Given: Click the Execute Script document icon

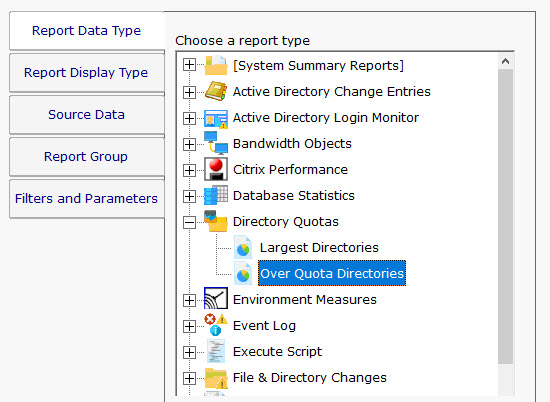Looking at the screenshot, I should click(x=216, y=351).
